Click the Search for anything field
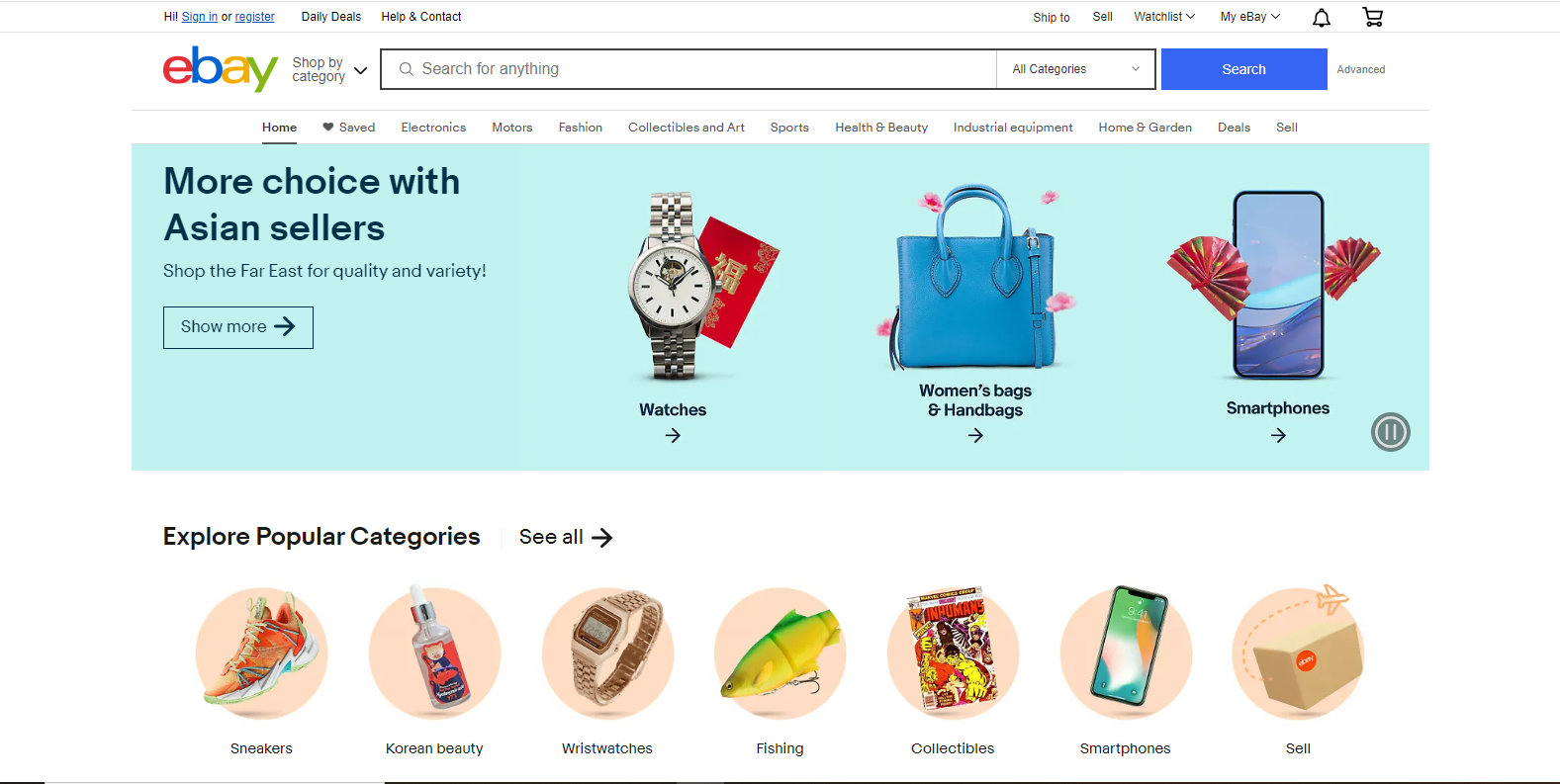Image resolution: width=1560 pixels, height=784 pixels. click(x=688, y=69)
